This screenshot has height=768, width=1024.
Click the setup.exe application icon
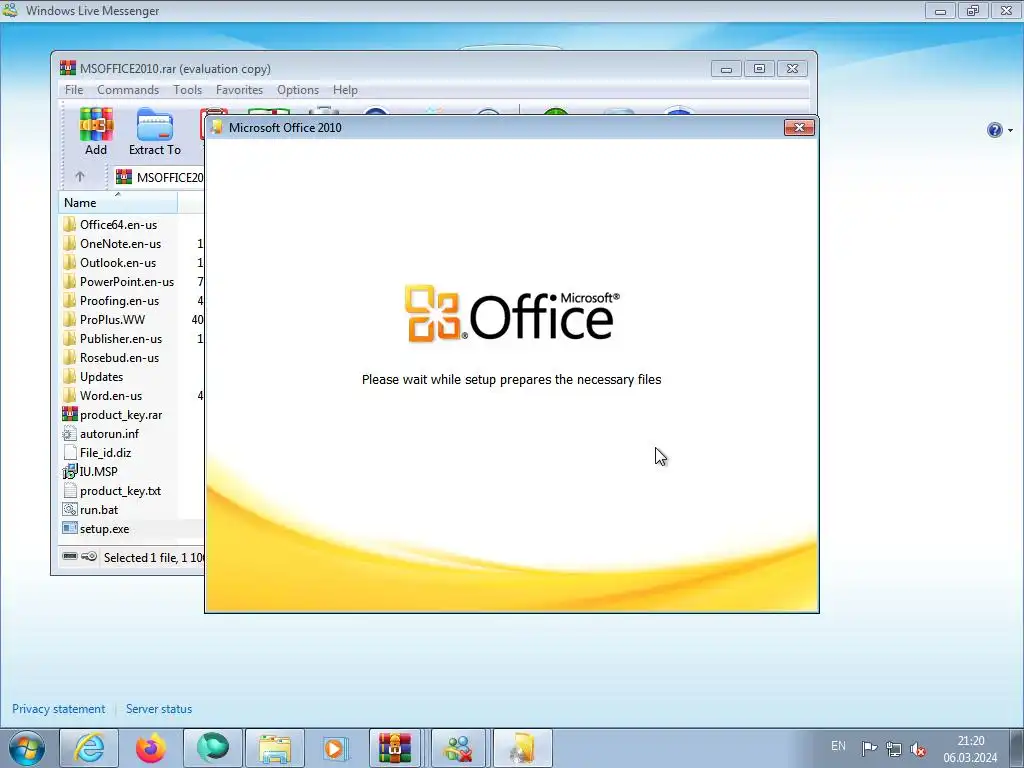(69, 528)
